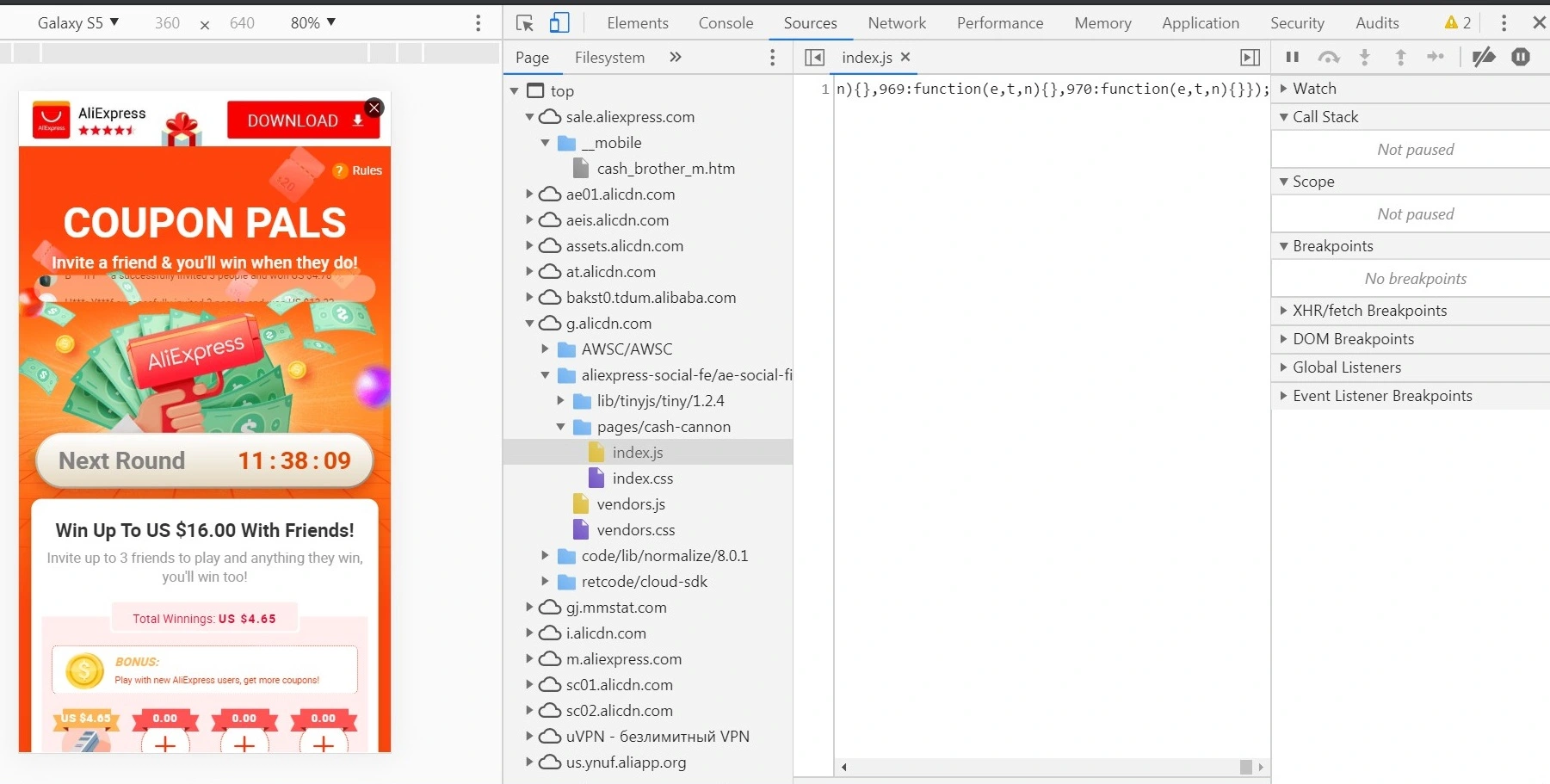Click the code editor horizontal scrollbar thumb
The height and width of the screenshot is (784, 1550).
(1245, 767)
